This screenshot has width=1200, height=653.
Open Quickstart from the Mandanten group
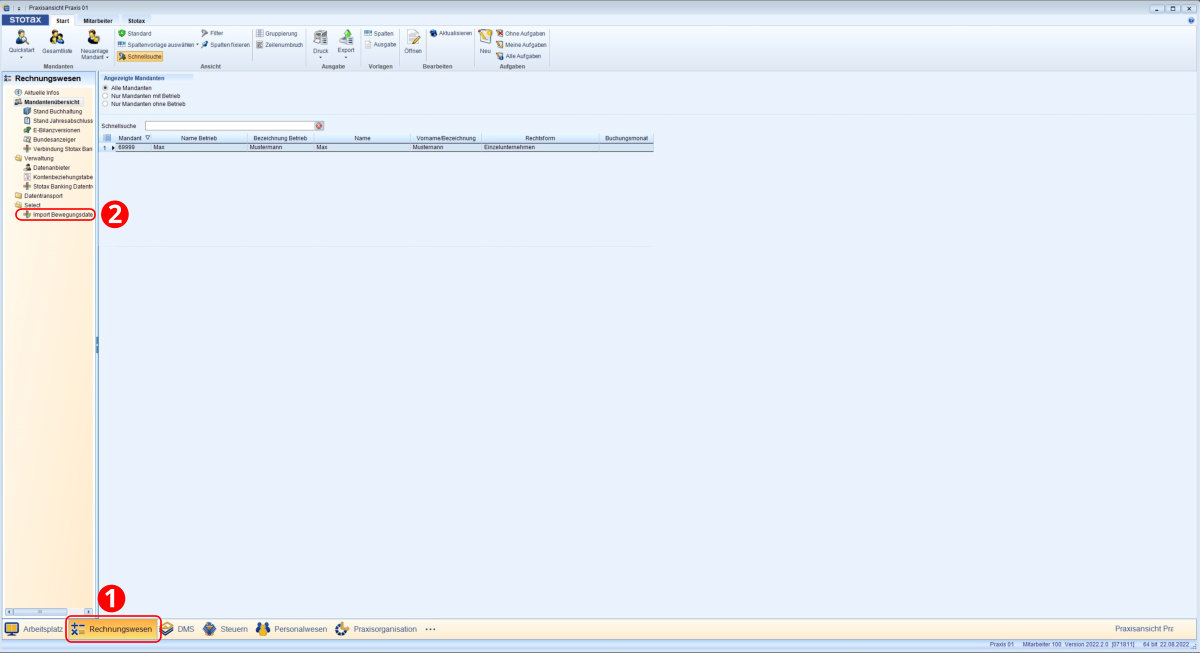point(22,40)
